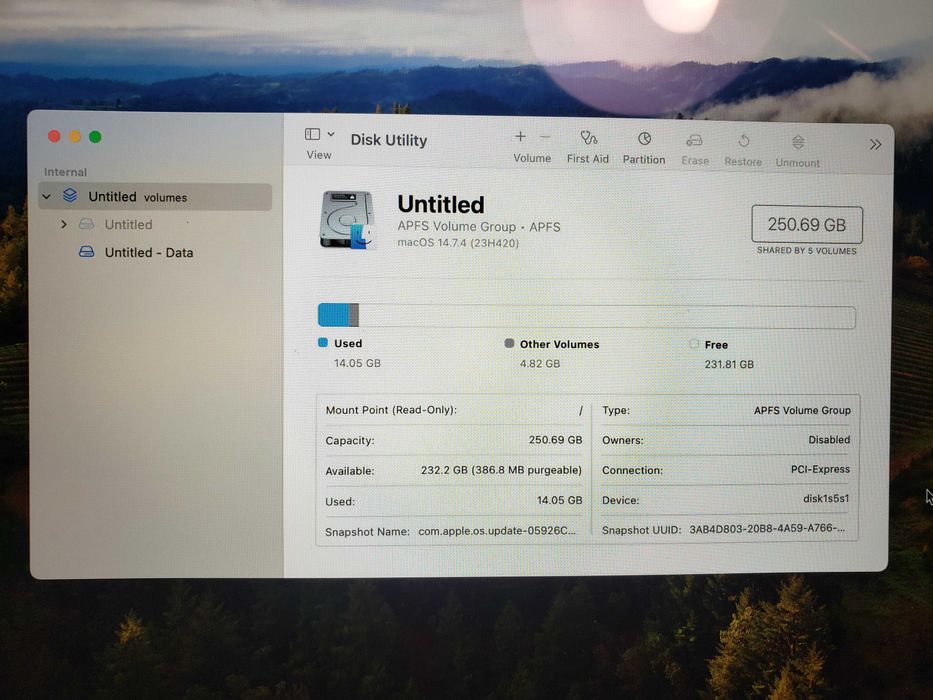The height and width of the screenshot is (700, 933).
Task: Click the Type APFS Volume Group value
Action: click(802, 410)
